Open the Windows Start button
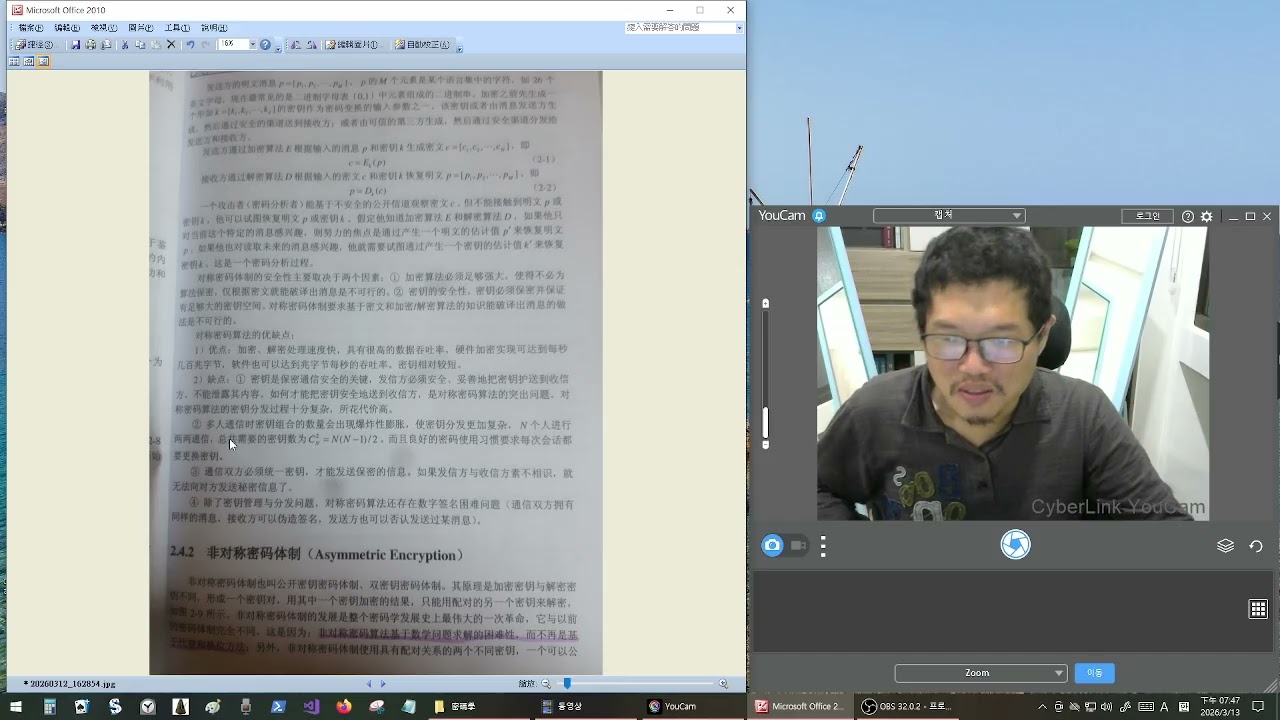 click(x=16, y=706)
